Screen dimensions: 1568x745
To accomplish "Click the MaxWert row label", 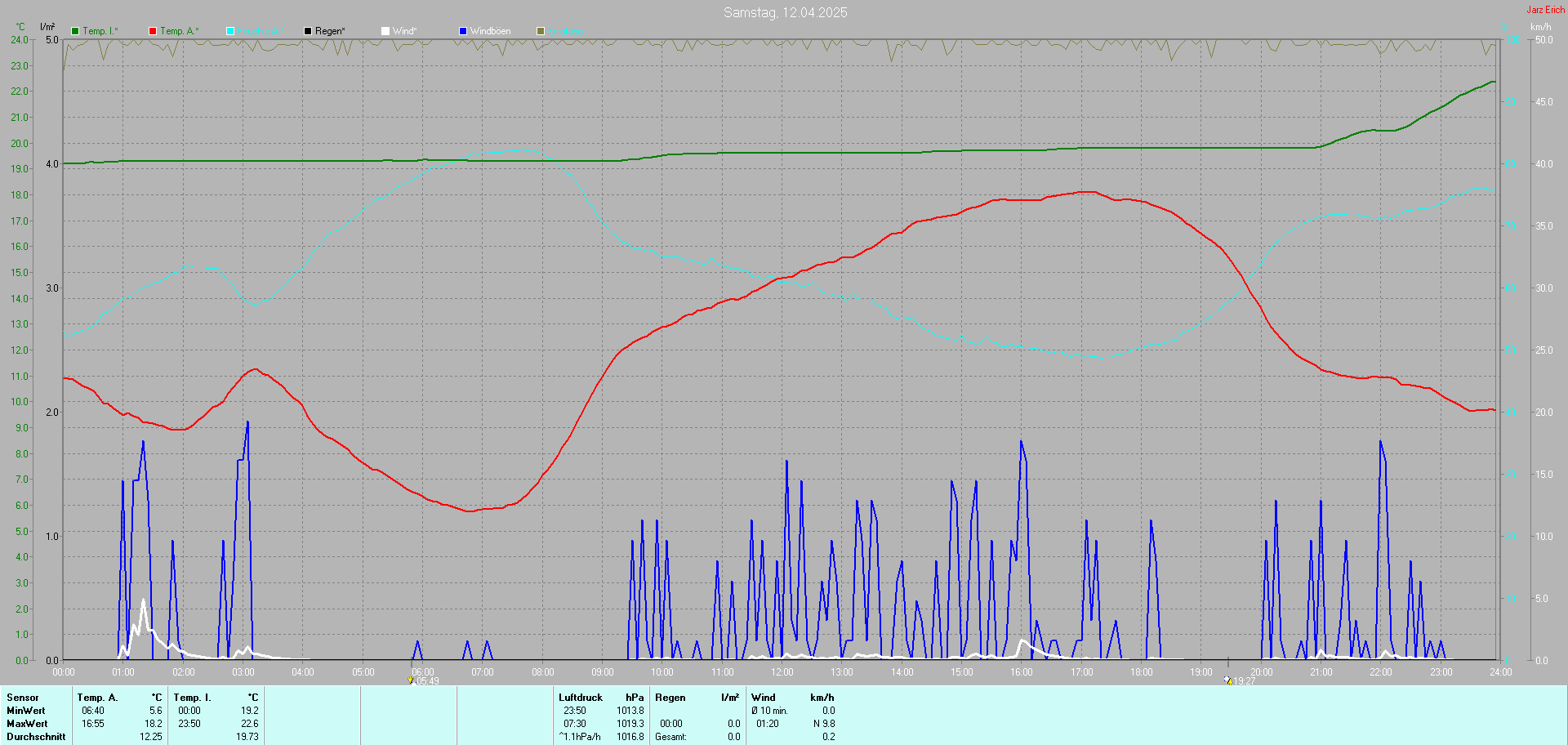I will 27,724.
